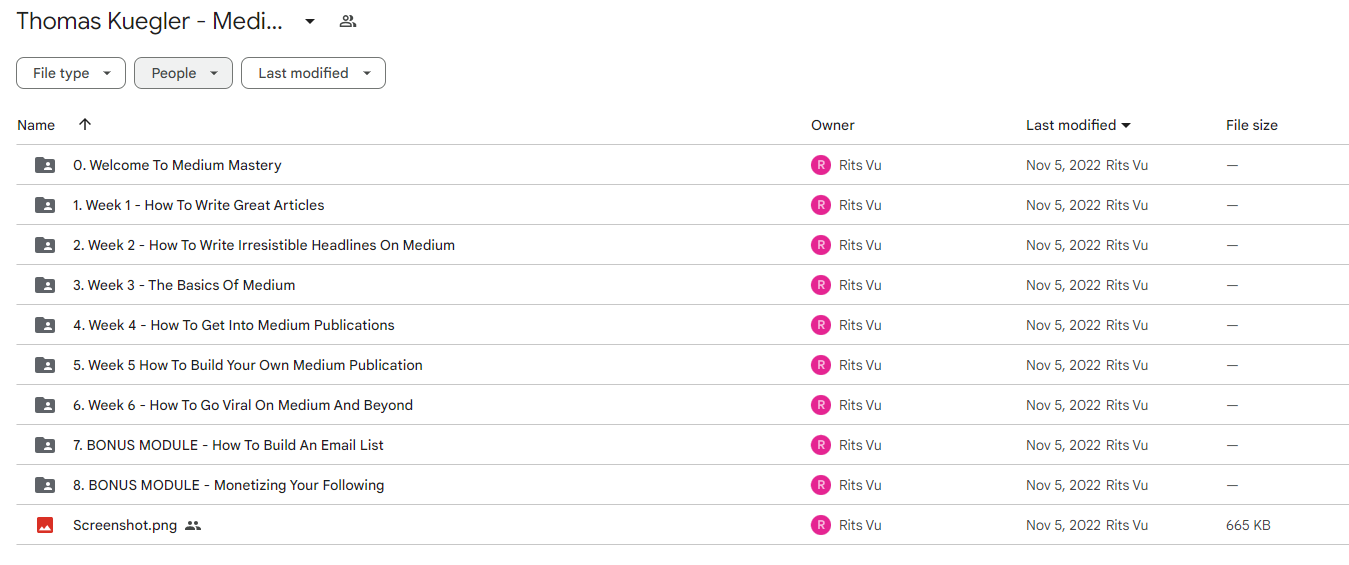The image size is (1349, 565).
Task: Click the shared indicator next to Screenshot.png
Action: (x=193, y=525)
